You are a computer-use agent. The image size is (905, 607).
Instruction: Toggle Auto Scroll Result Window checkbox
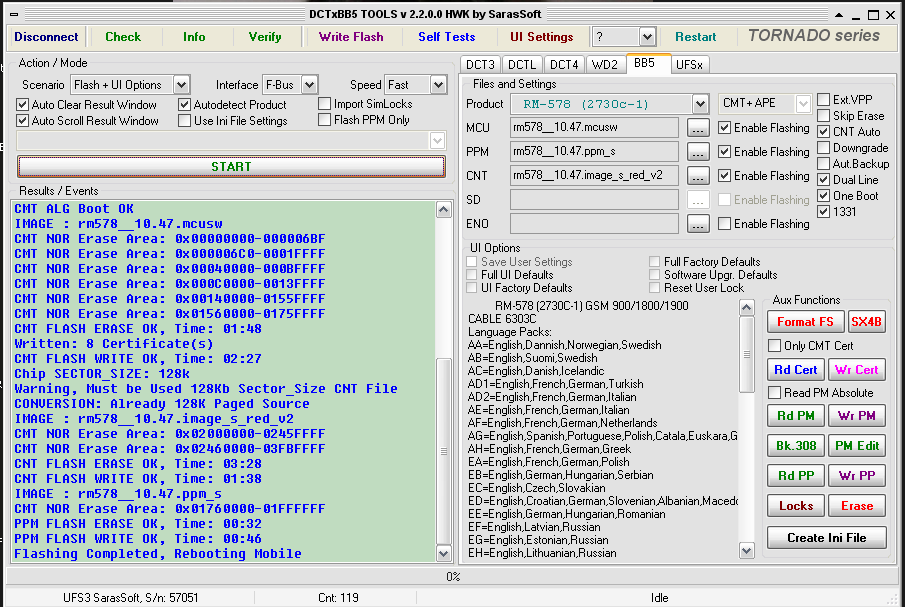(x=23, y=121)
